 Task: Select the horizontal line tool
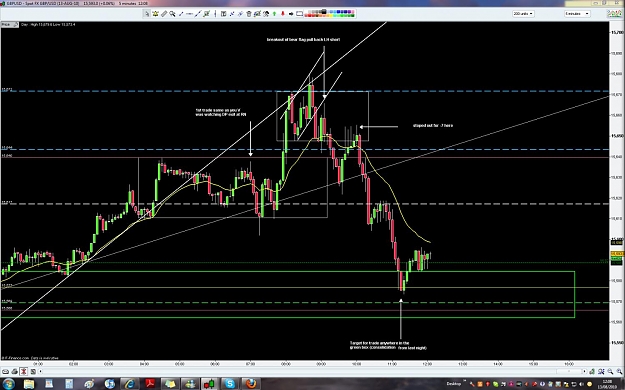pos(189,14)
